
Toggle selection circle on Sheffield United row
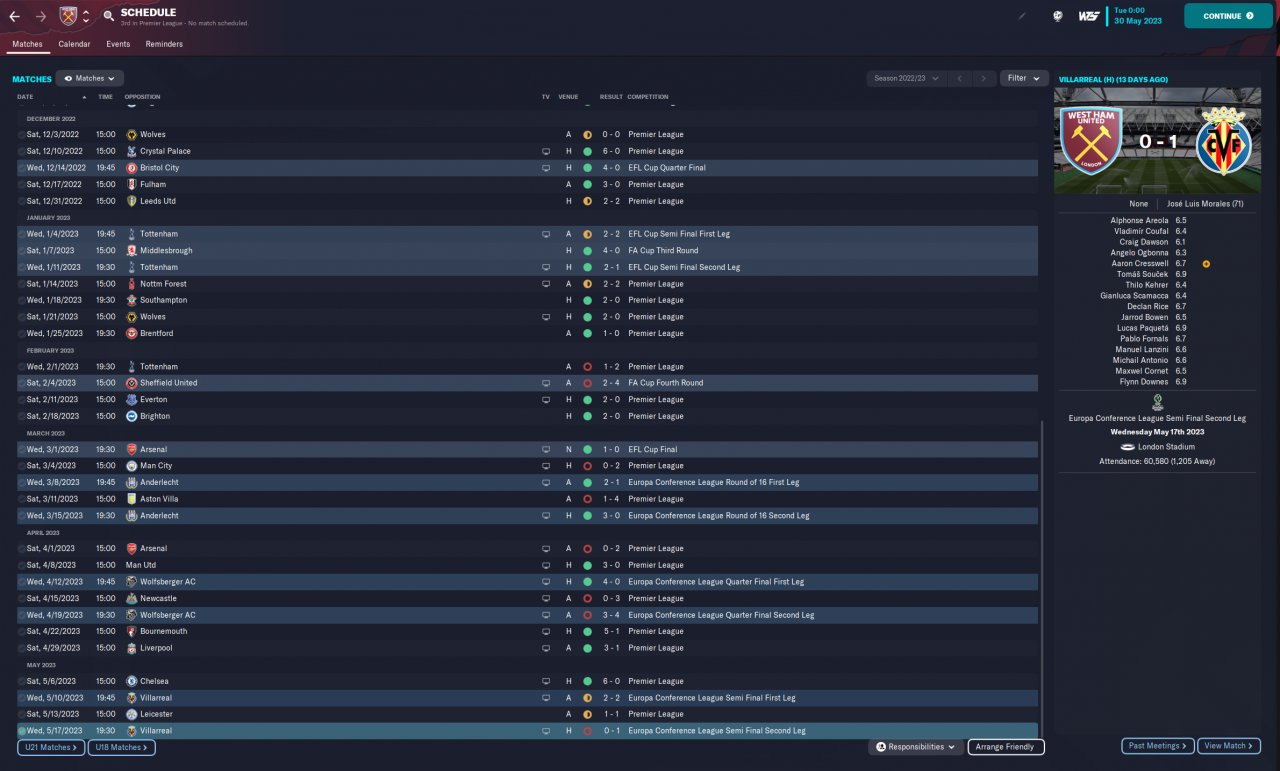22,383
